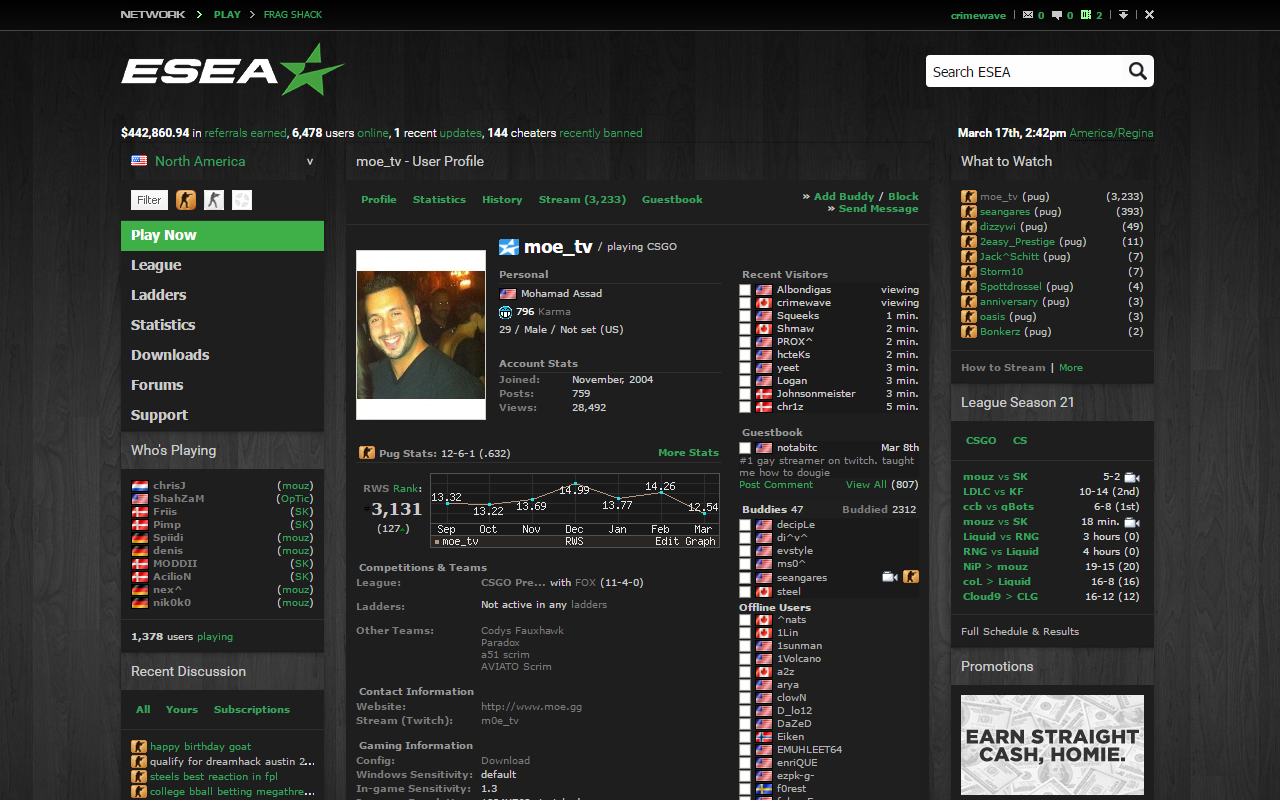The image size is (1280, 800).
Task: Click the Search ESEA input field
Action: [x=1026, y=71]
